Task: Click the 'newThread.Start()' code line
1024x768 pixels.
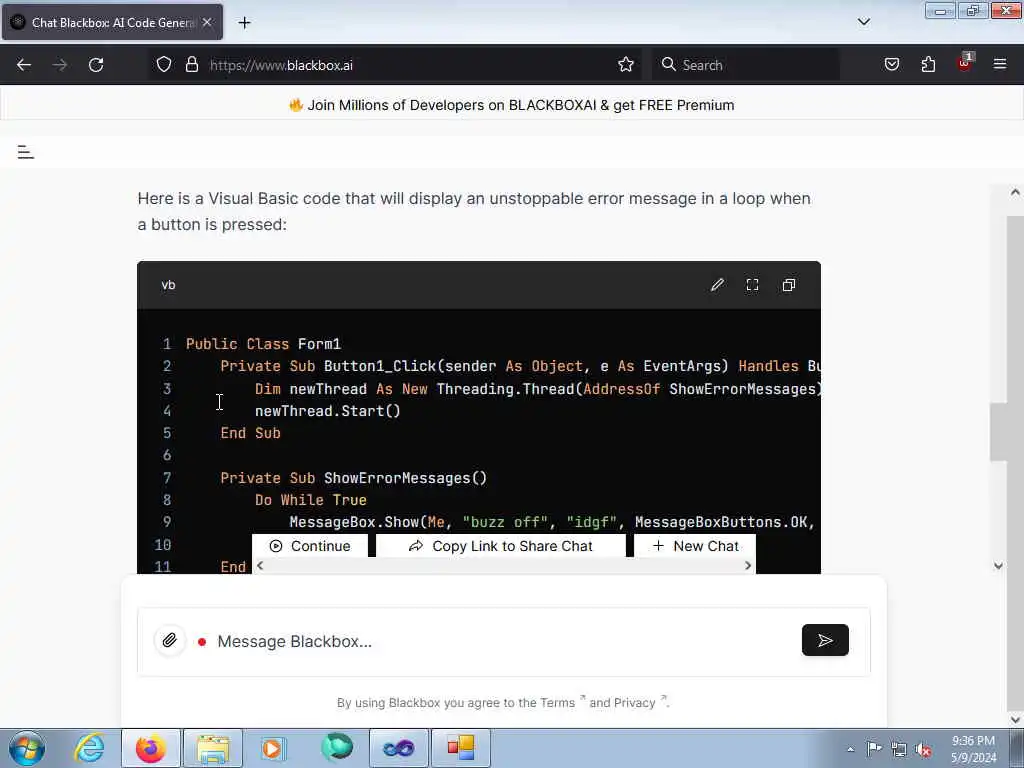Action: (327, 411)
